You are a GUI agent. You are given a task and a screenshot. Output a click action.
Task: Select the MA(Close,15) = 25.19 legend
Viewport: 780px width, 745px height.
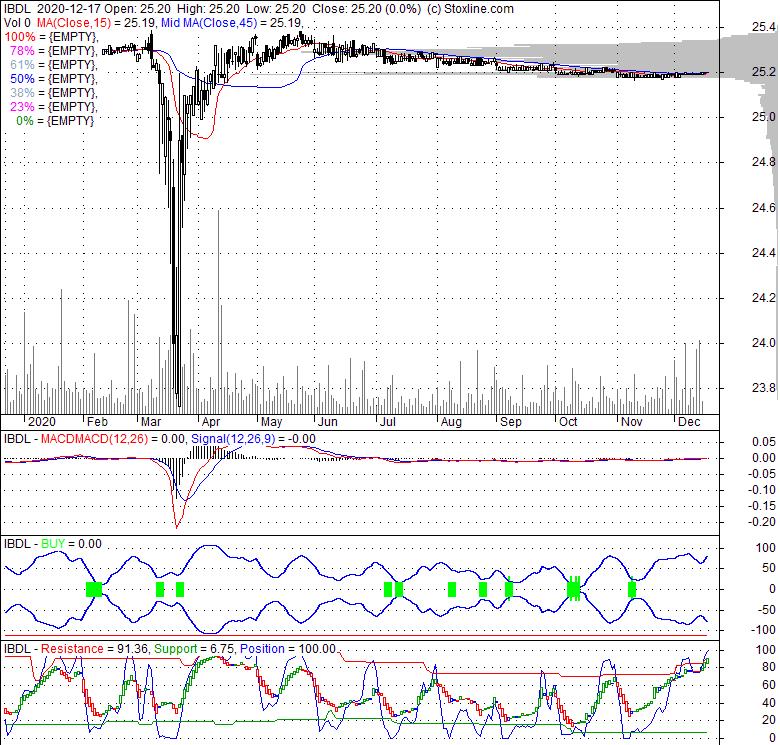pyautogui.click(x=97, y=23)
